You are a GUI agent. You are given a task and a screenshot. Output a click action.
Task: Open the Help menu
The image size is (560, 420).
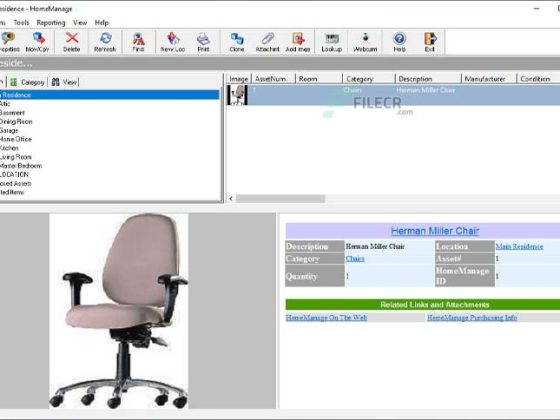(102, 22)
